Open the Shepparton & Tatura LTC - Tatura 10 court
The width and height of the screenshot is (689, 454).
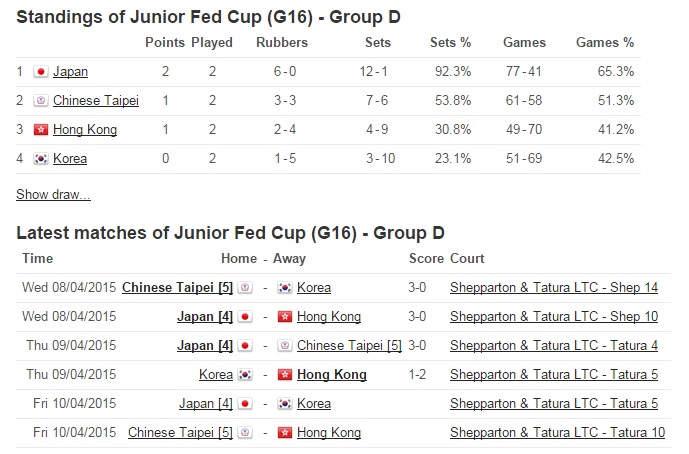557,432
